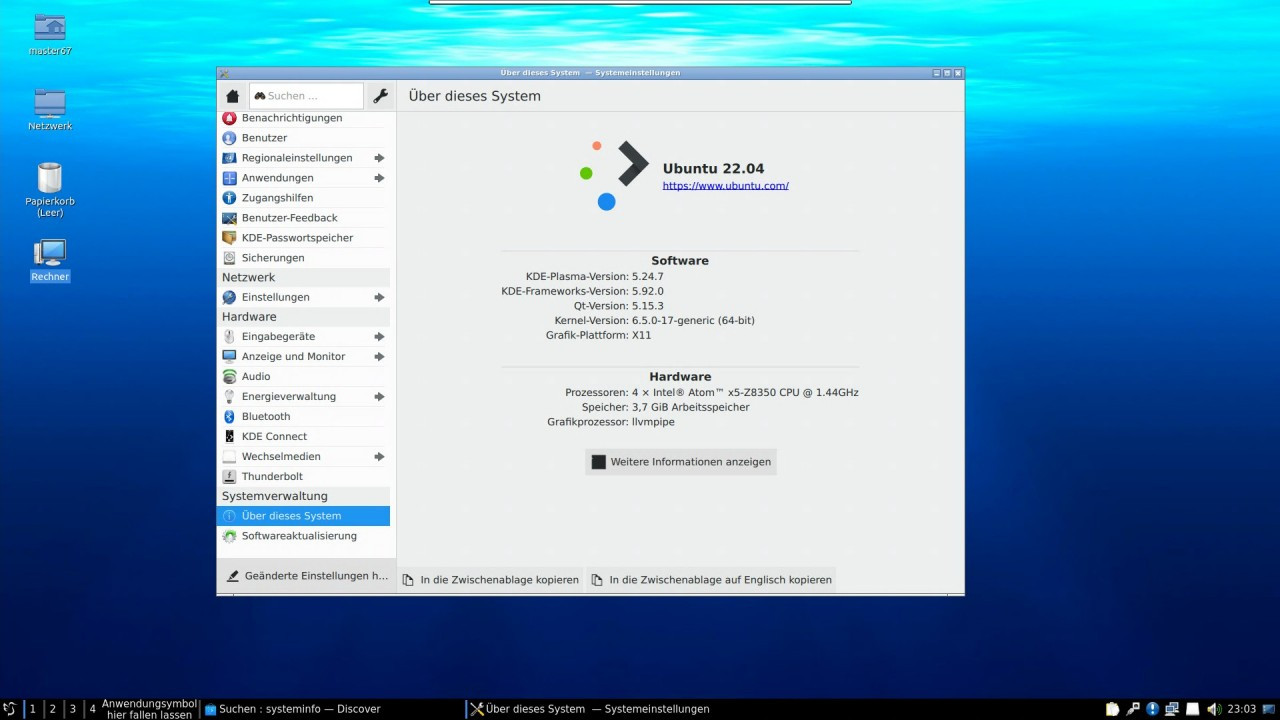Select the Papierkorb trash desktop icon
Viewport: 1280px width, 720px height.
[50, 190]
